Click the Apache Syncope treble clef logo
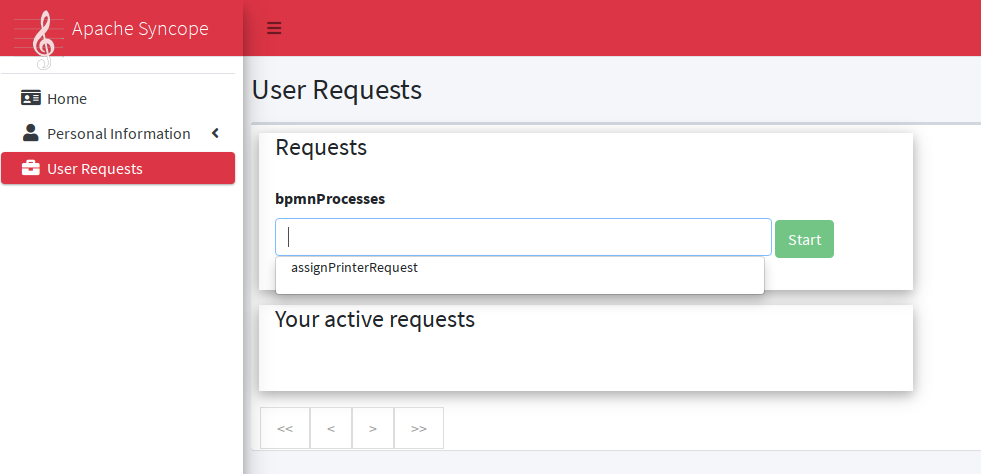Screen dimensions: 981x474 click(42, 40)
